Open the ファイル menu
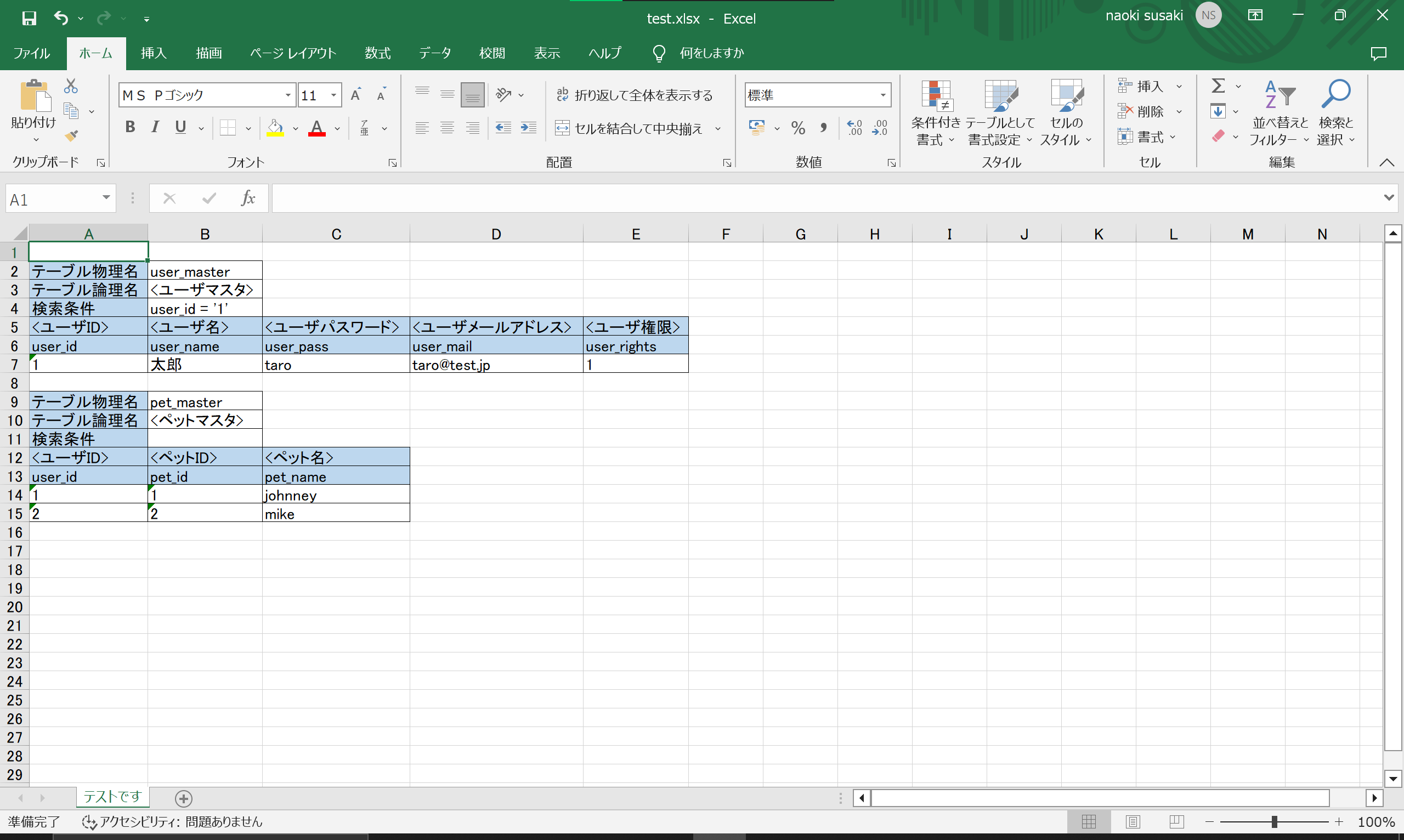 coord(32,53)
